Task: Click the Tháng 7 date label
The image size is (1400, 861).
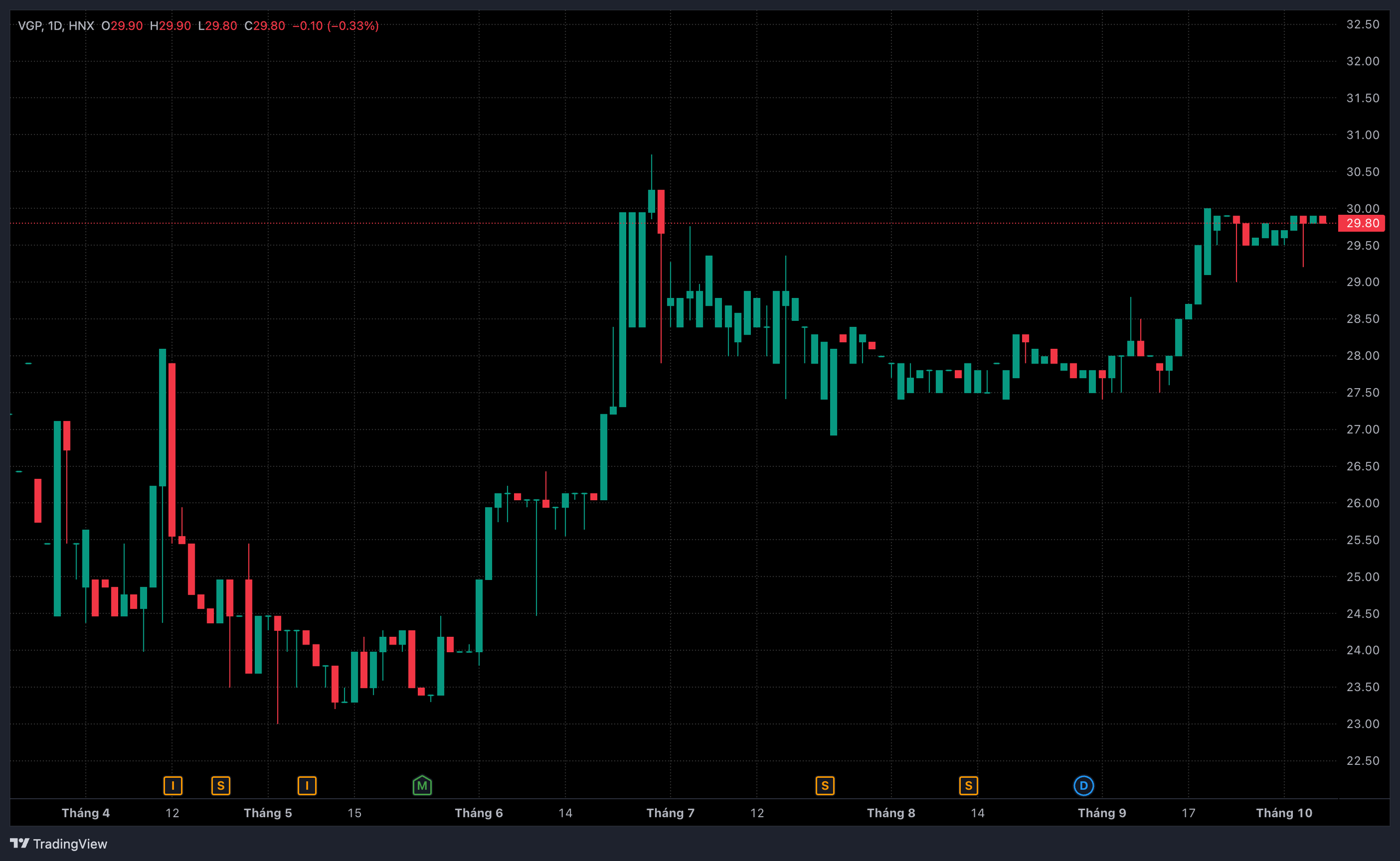Action: (670, 812)
